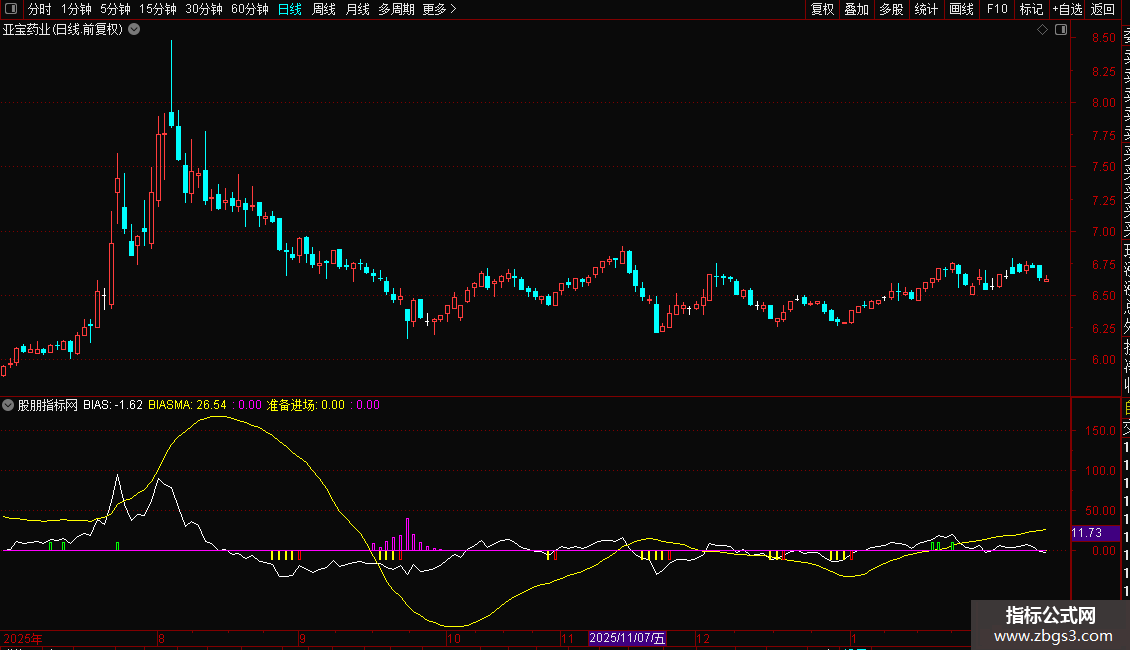1130x650 pixels.
Task: Select the 60分钟 period tab
Action: [x=249, y=9]
